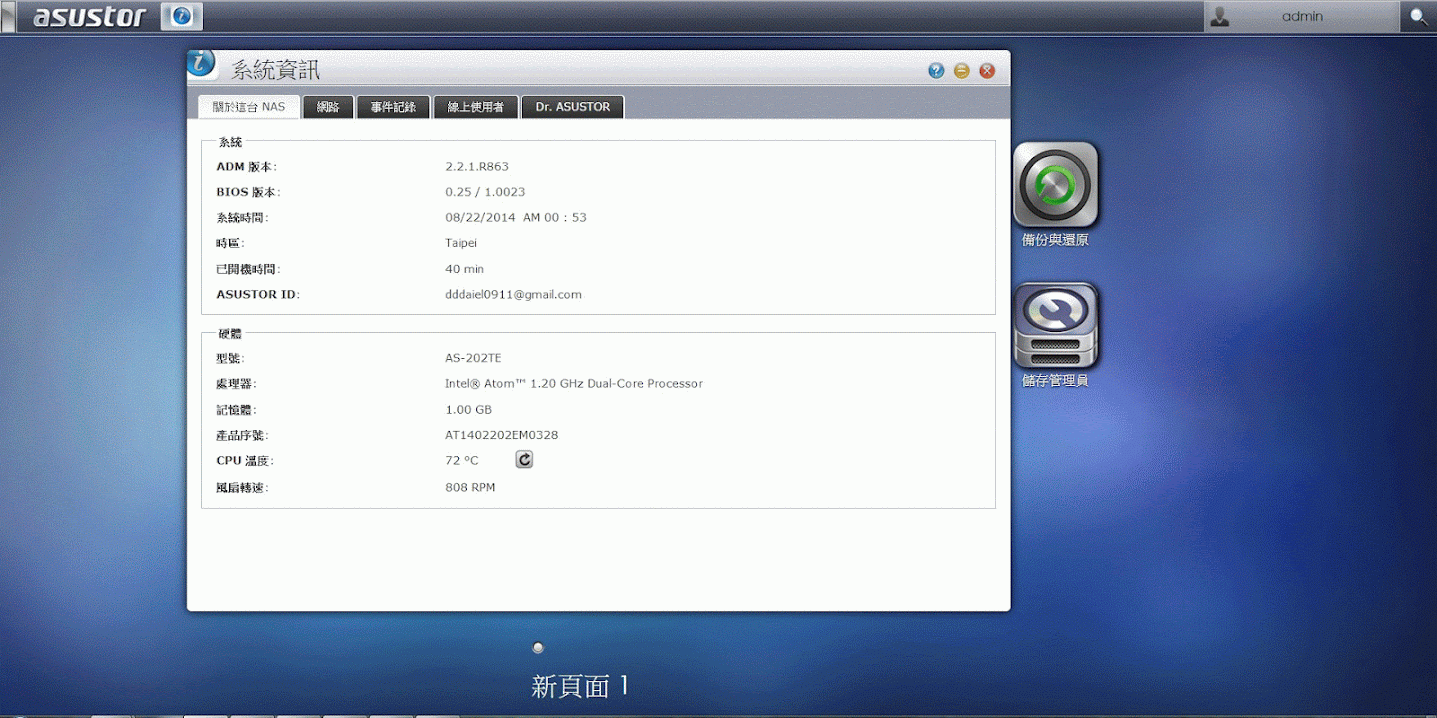This screenshot has width=1437, height=718.
Task: Click the 系統資訊 taskbar icon in top bar
Action: point(181,16)
